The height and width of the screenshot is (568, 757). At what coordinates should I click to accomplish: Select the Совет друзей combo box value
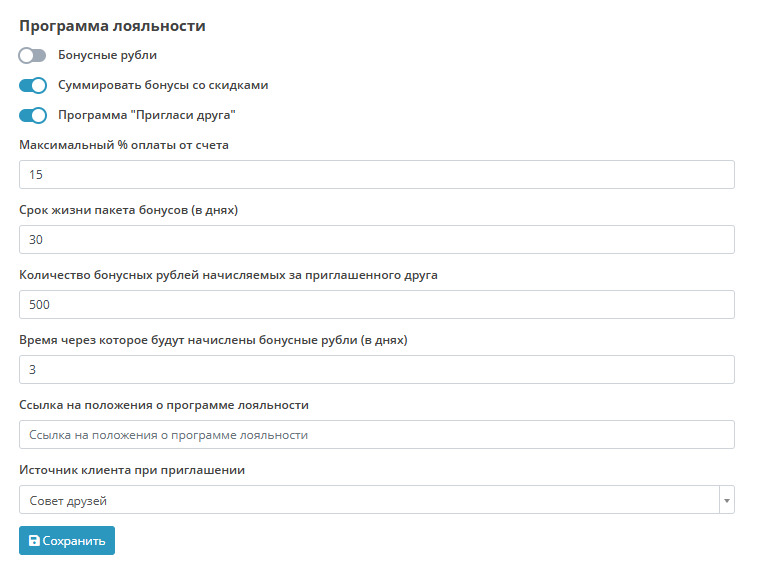pyautogui.click(x=368, y=500)
